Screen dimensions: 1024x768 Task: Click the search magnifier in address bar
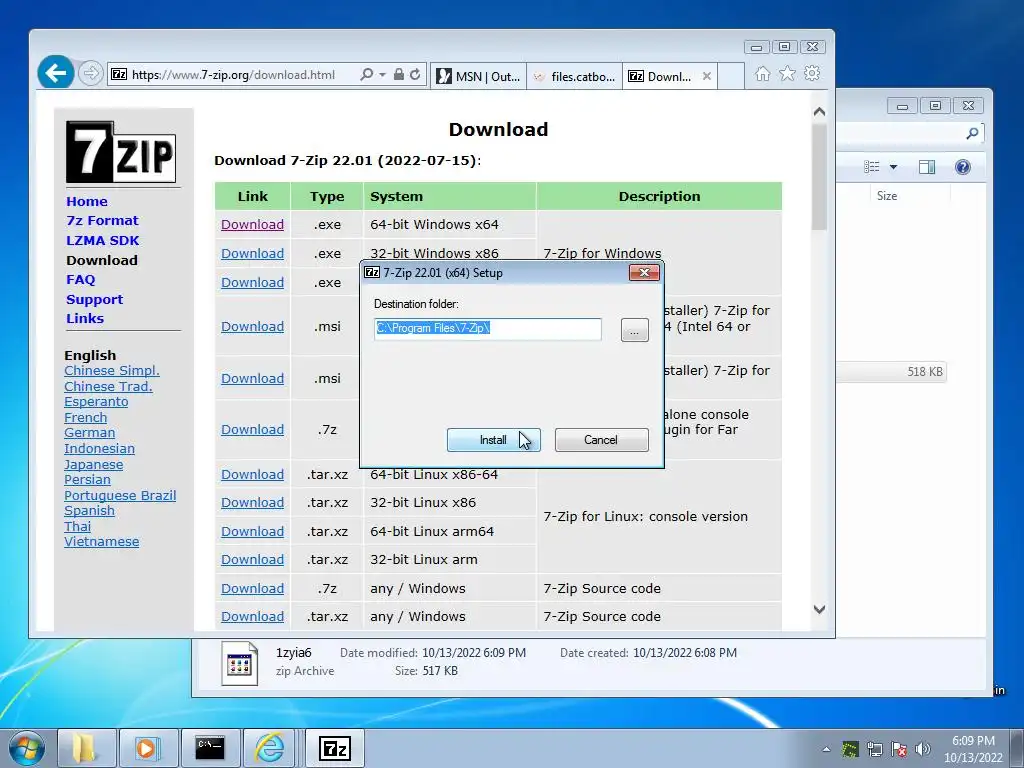point(366,74)
